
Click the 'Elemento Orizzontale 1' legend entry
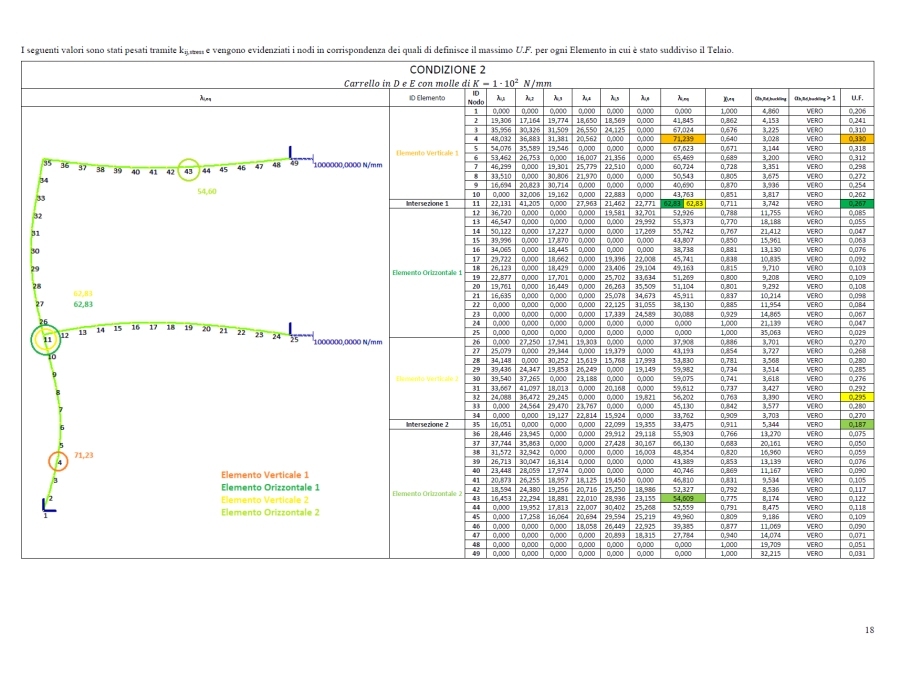coord(270,487)
